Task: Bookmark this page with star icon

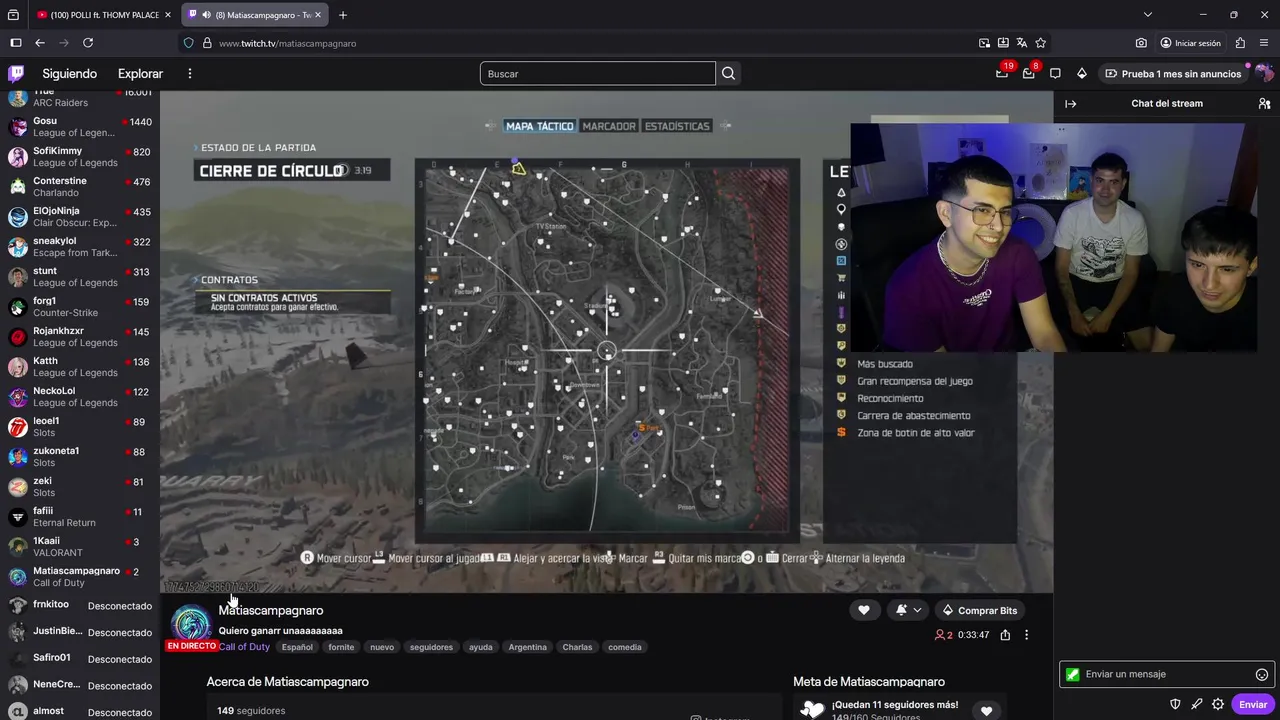Action: point(1041,43)
